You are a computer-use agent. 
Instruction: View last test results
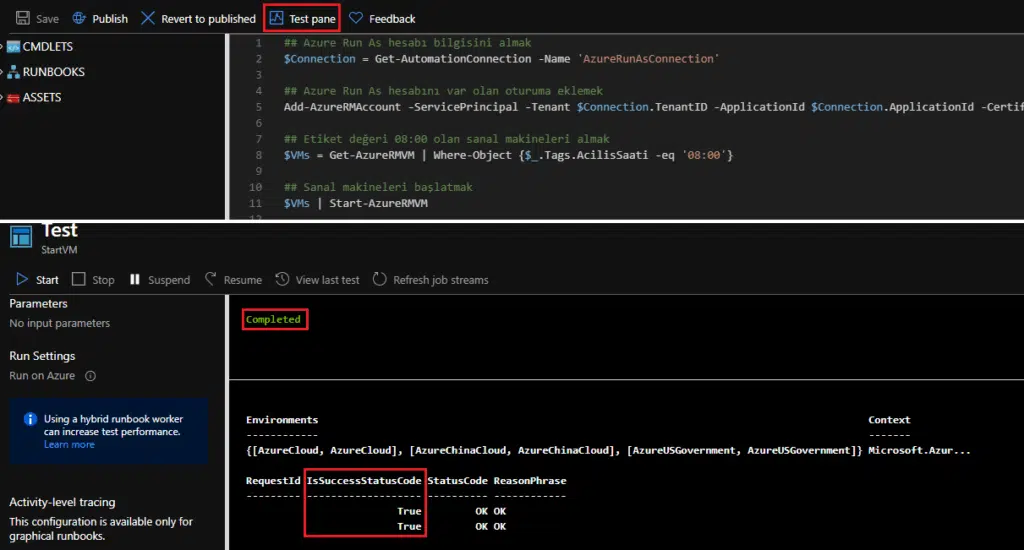coord(317,280)
